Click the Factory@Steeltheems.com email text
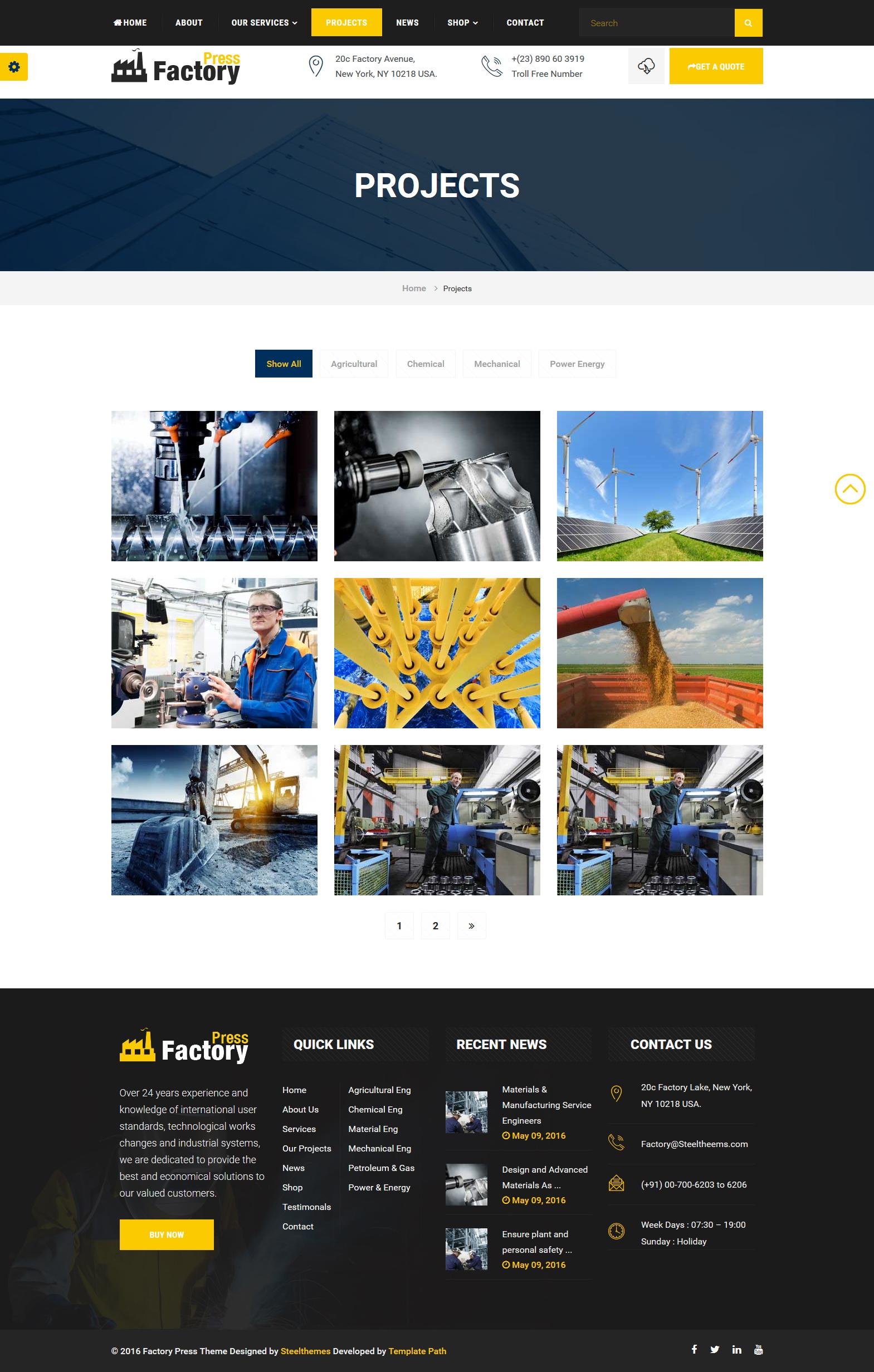This screenshot has height=1372, width=874. 694,1144
